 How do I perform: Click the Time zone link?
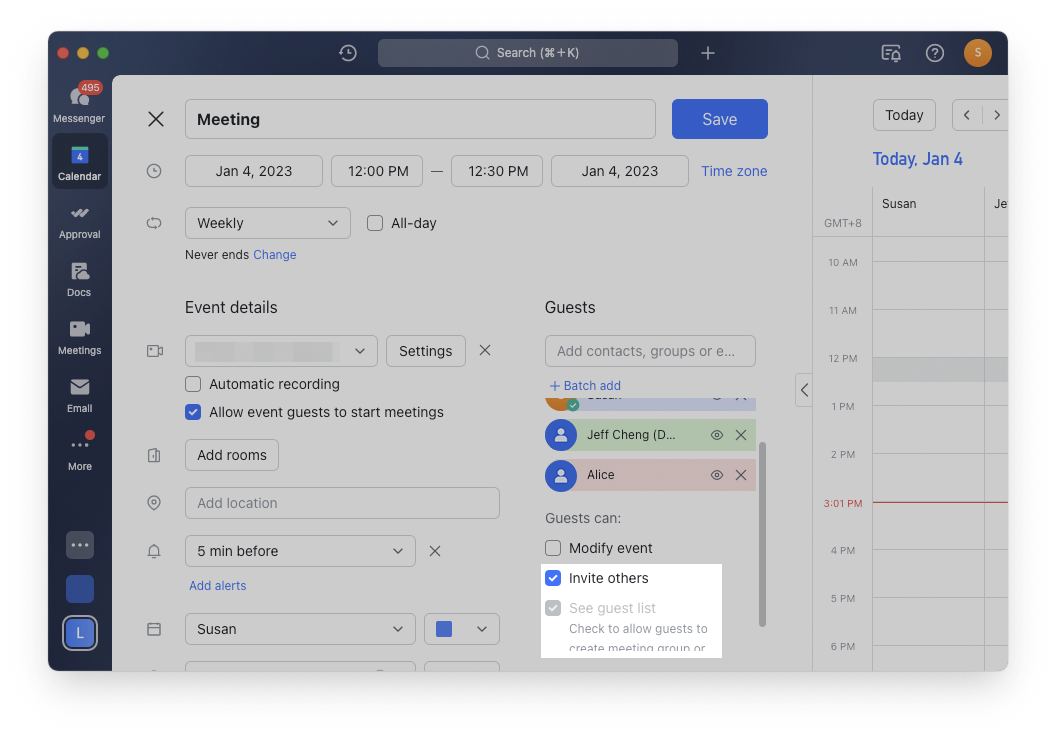tap(734, 171)
